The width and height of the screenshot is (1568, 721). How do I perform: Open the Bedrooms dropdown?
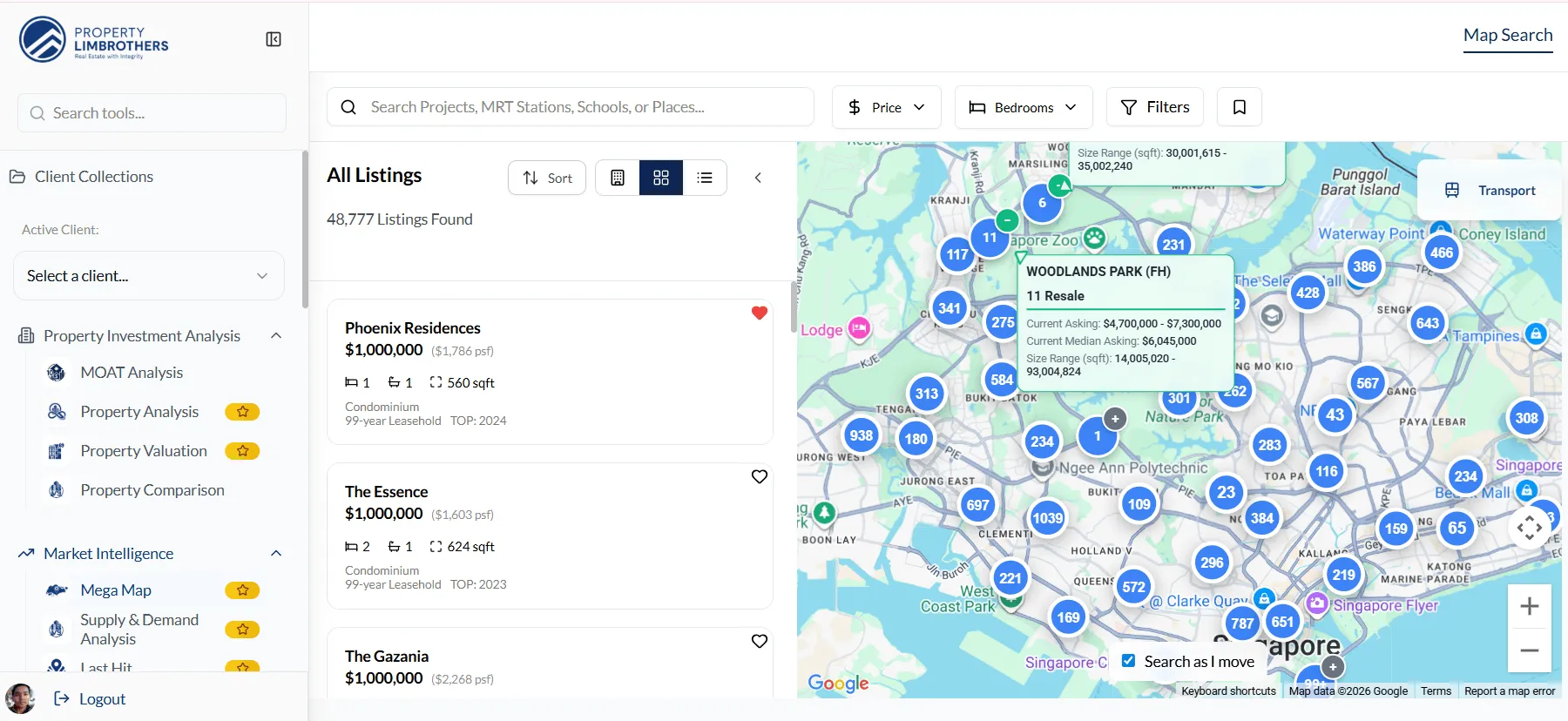click(1023, 107)
